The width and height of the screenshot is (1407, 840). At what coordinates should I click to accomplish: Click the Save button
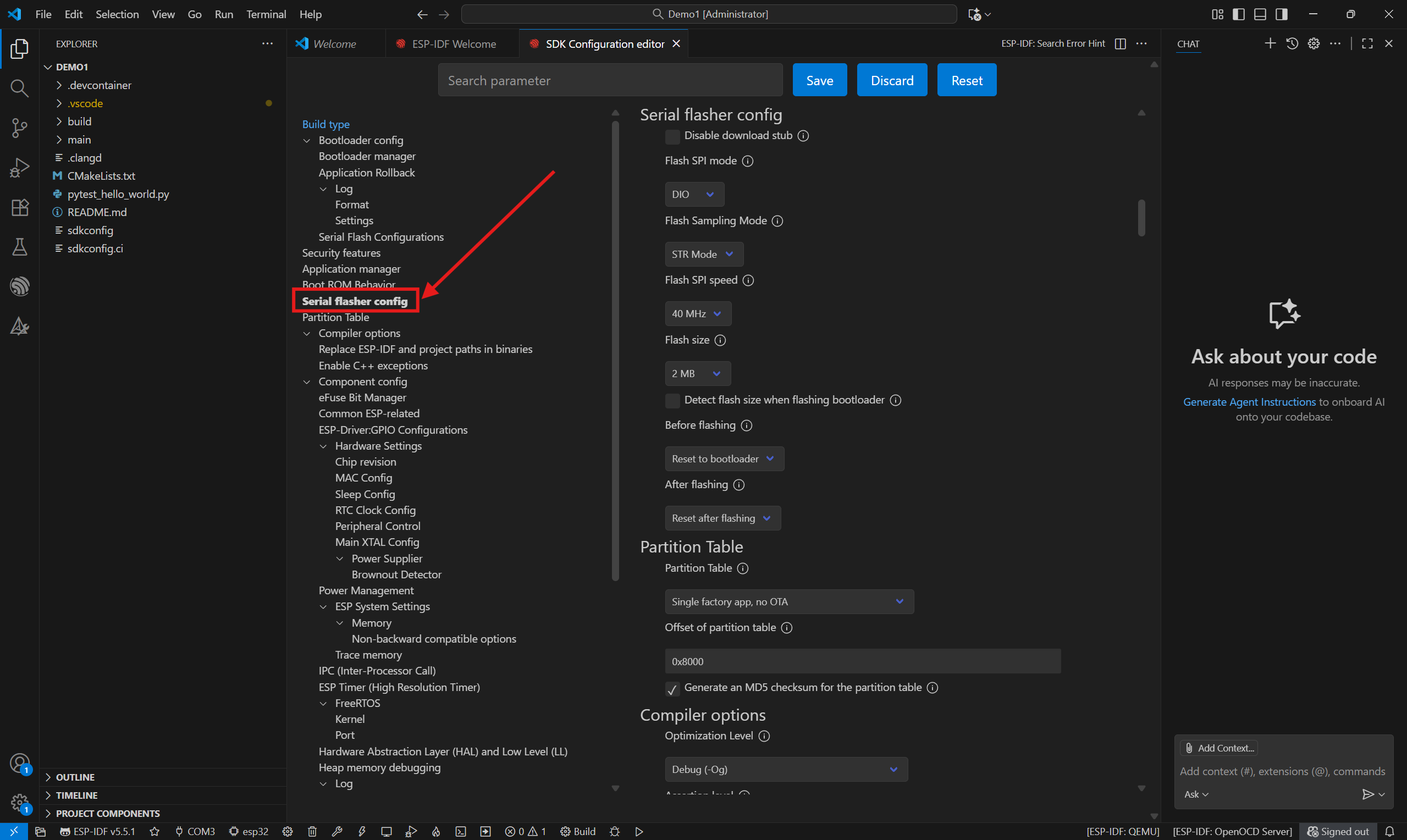tap(819, 80)
